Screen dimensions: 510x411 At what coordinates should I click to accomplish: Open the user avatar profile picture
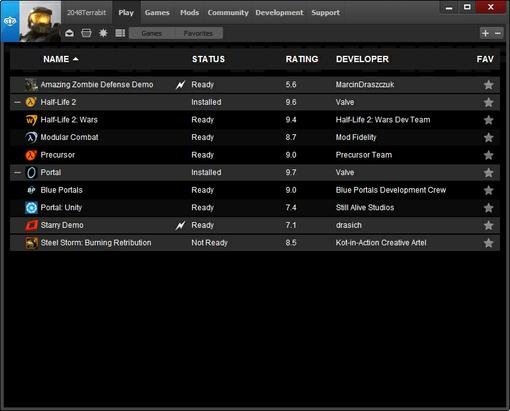click(x=40, y=21)
